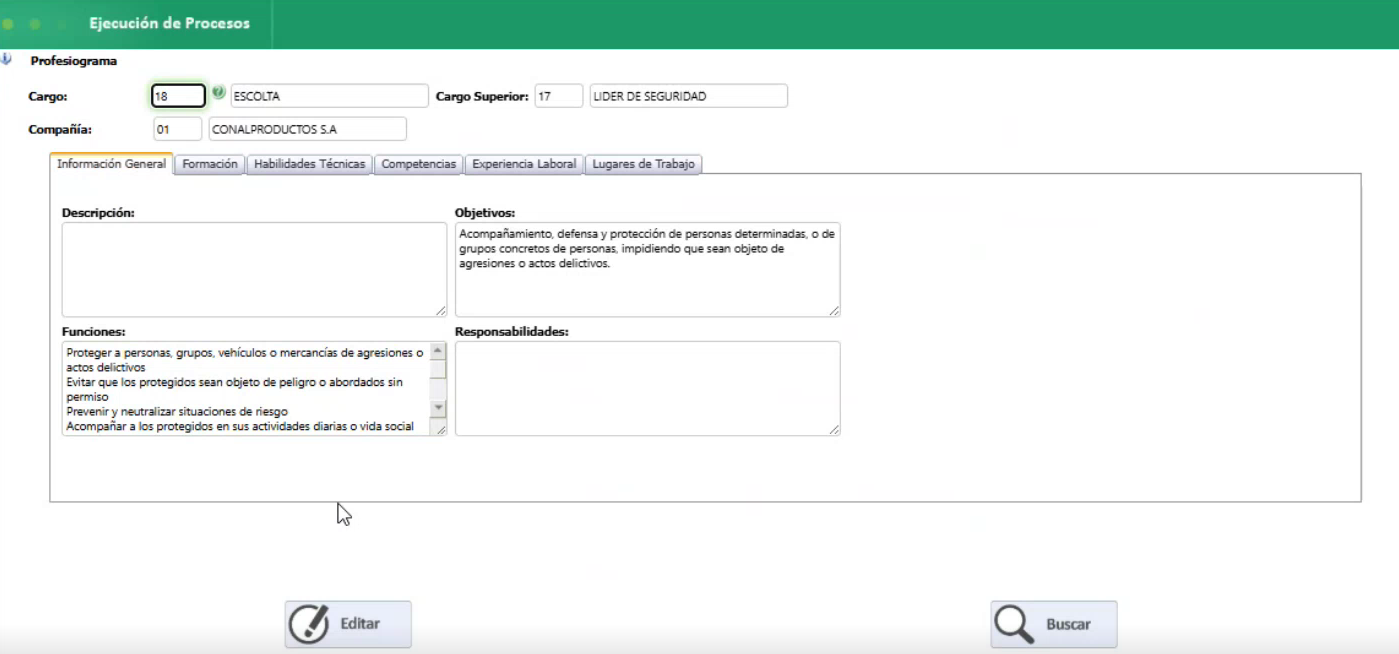The image size is (1399, 654).
Task: Open the Habilidades Técnicas tab
Action: pos(310,165)
